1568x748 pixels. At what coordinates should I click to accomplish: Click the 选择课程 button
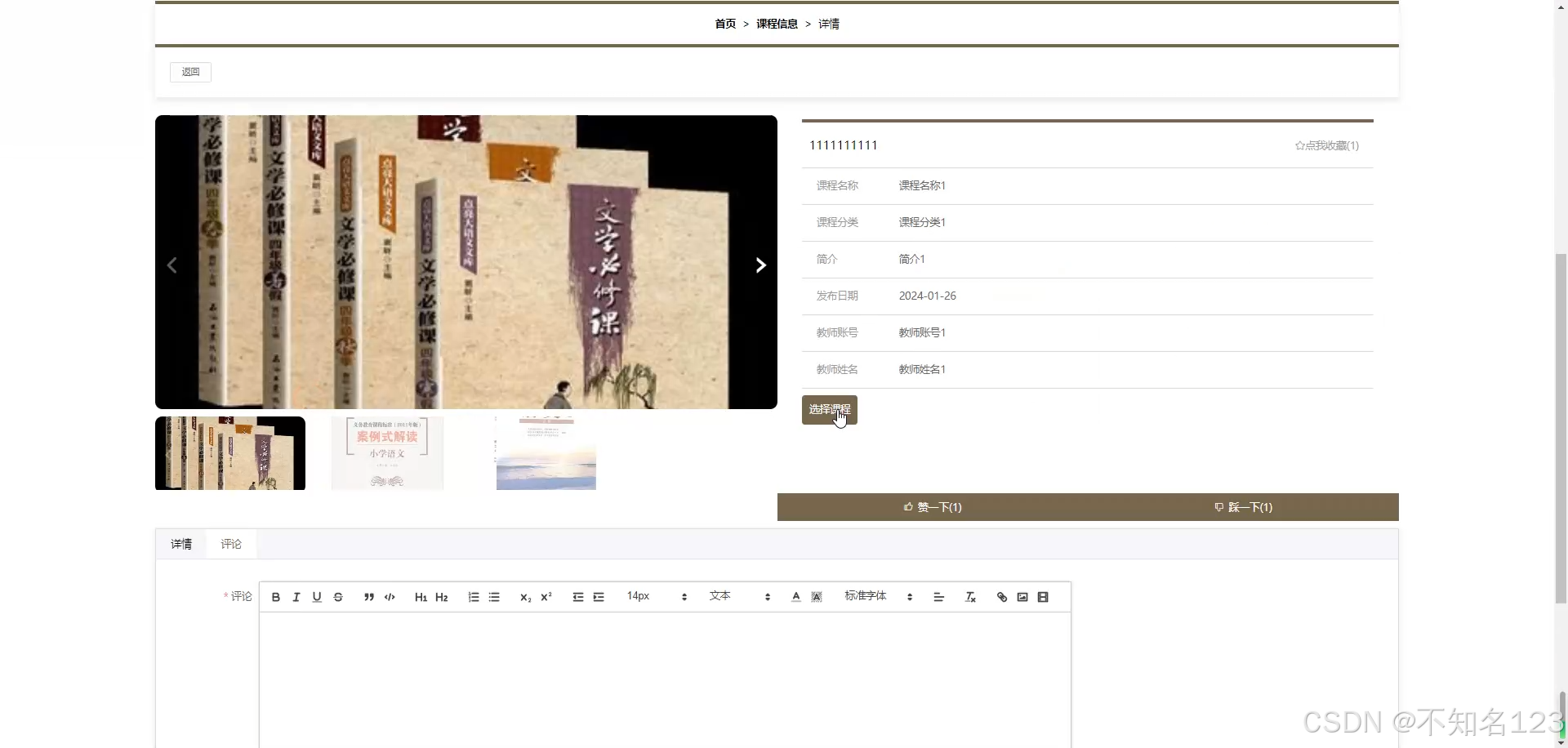pos(830,410)
